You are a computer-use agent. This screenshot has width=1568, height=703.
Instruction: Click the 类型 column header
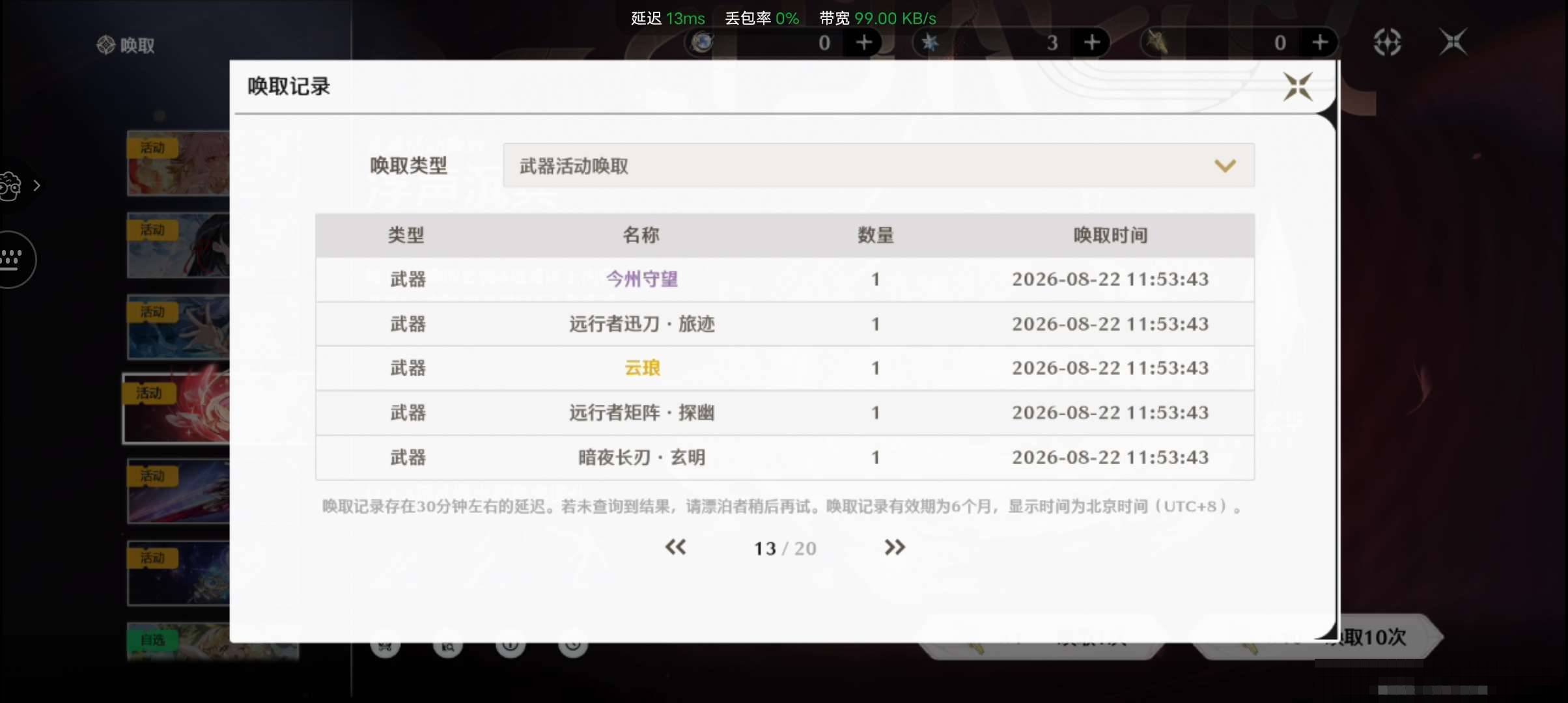tap(406, 235)
